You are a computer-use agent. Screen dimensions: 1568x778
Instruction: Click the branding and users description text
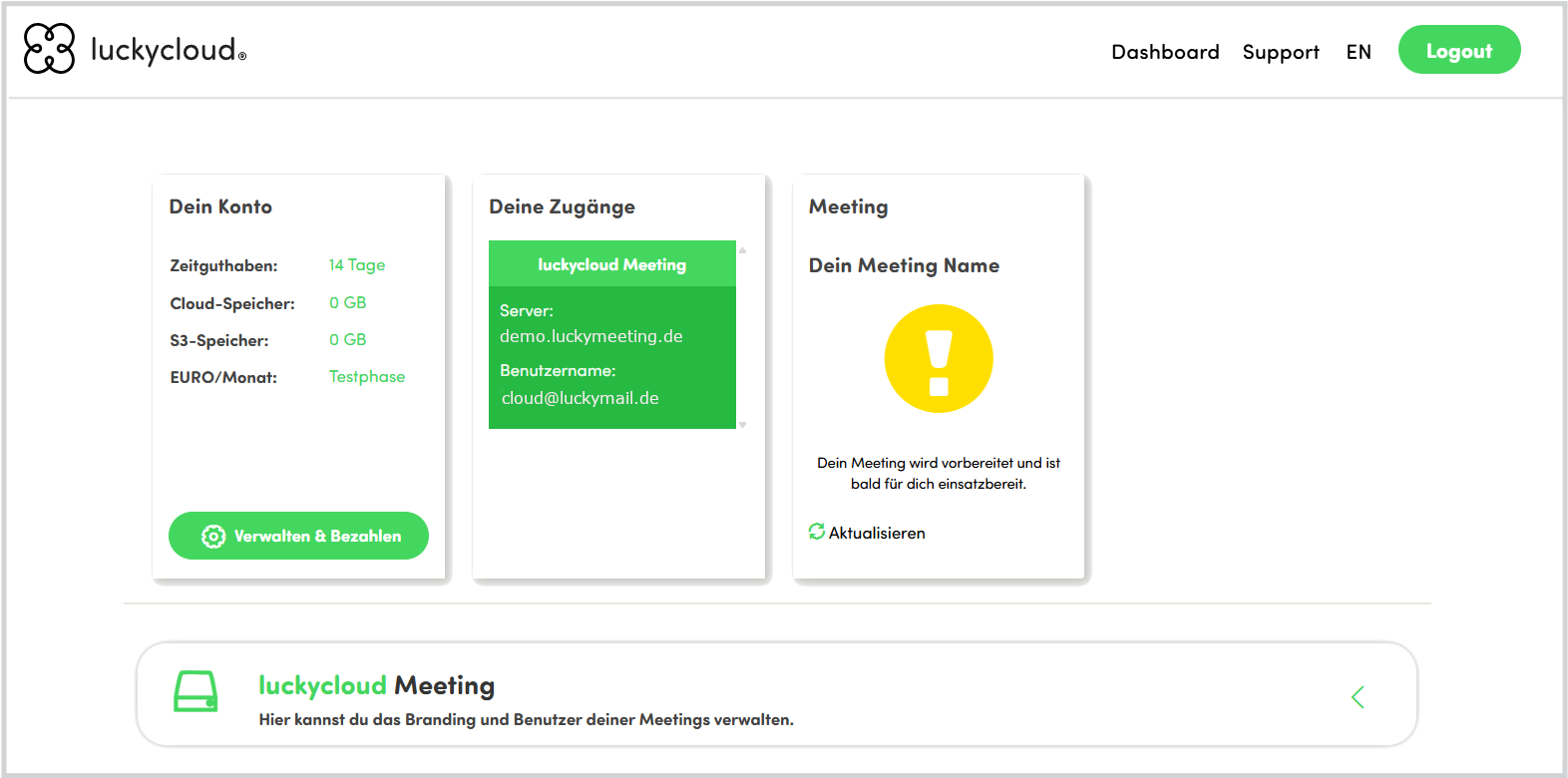[527, 719]
